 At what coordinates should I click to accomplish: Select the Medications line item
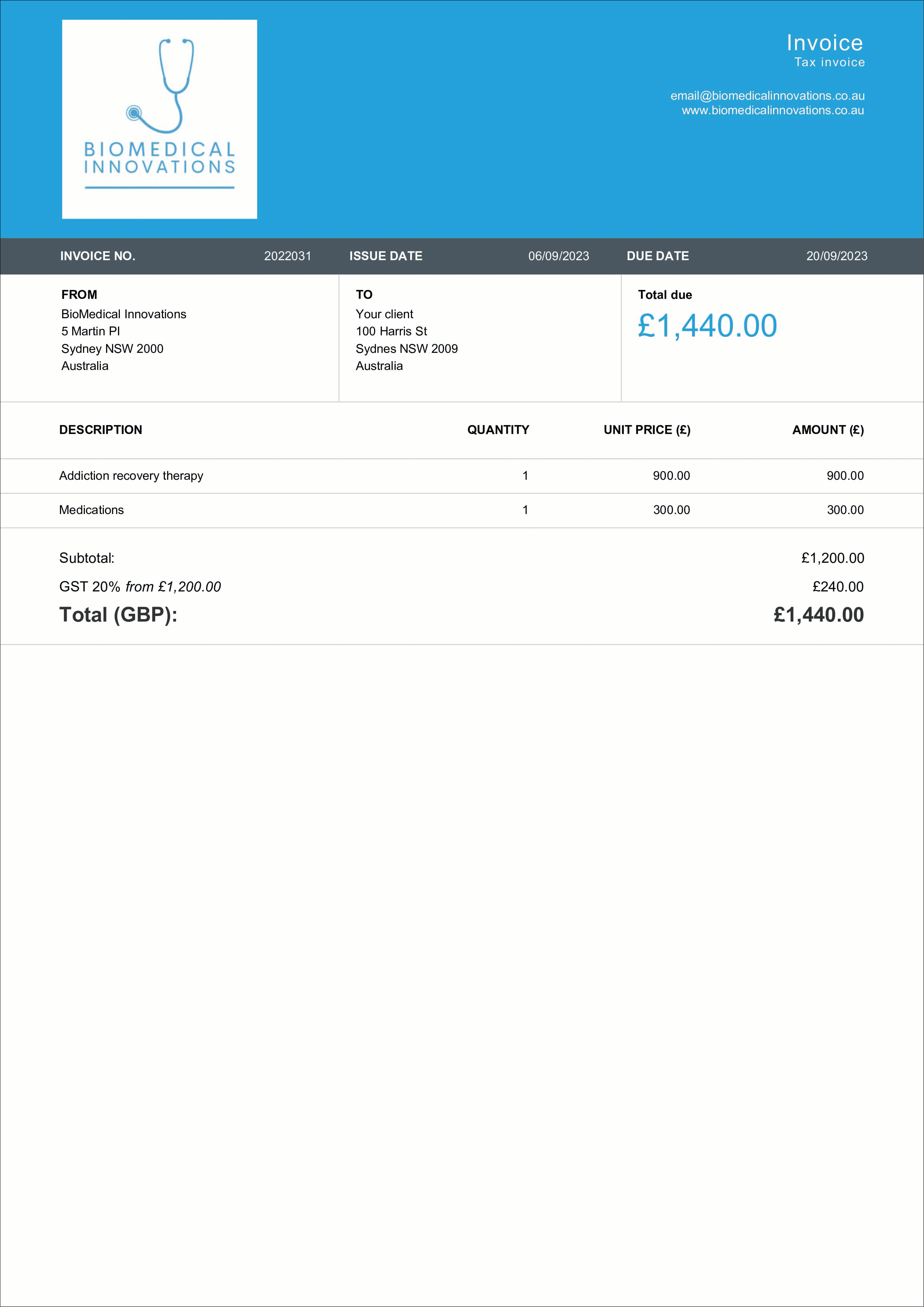[91, 510]
